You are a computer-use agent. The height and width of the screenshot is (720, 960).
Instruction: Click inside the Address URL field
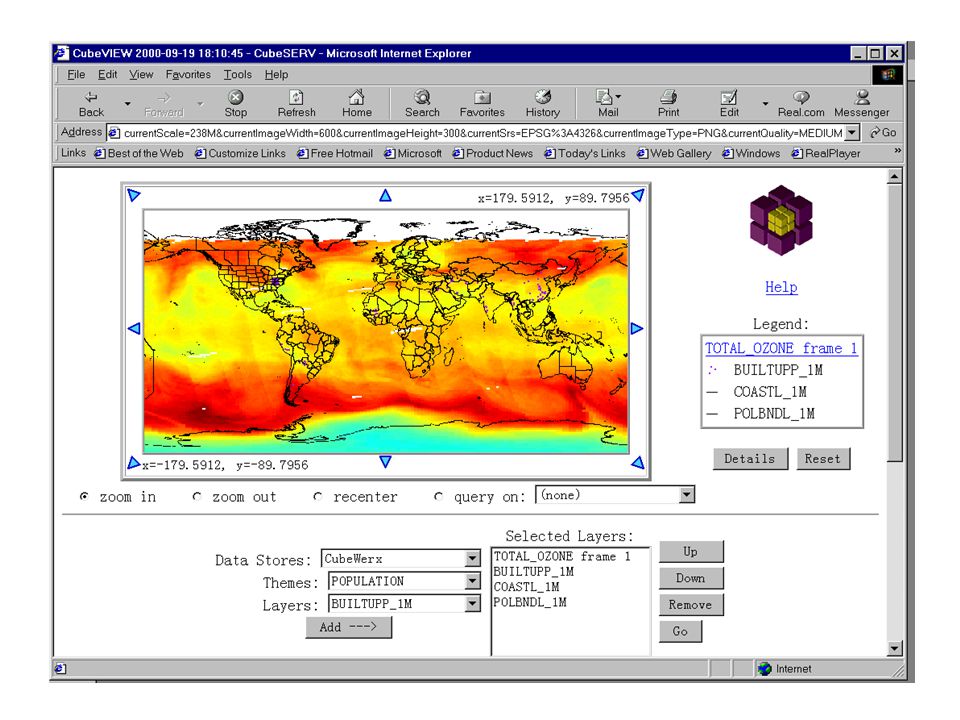[482, 133]
